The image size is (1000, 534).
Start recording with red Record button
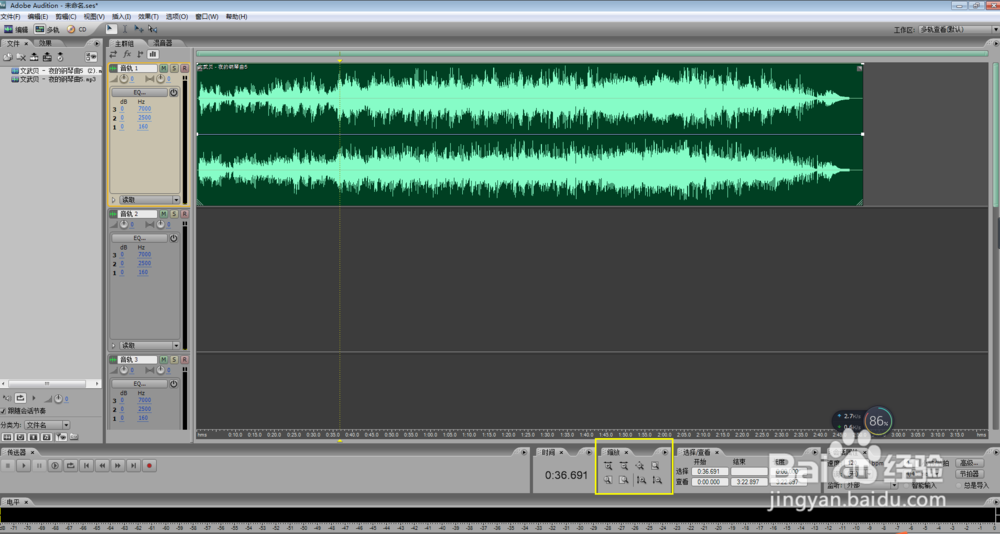click(149, 466)
